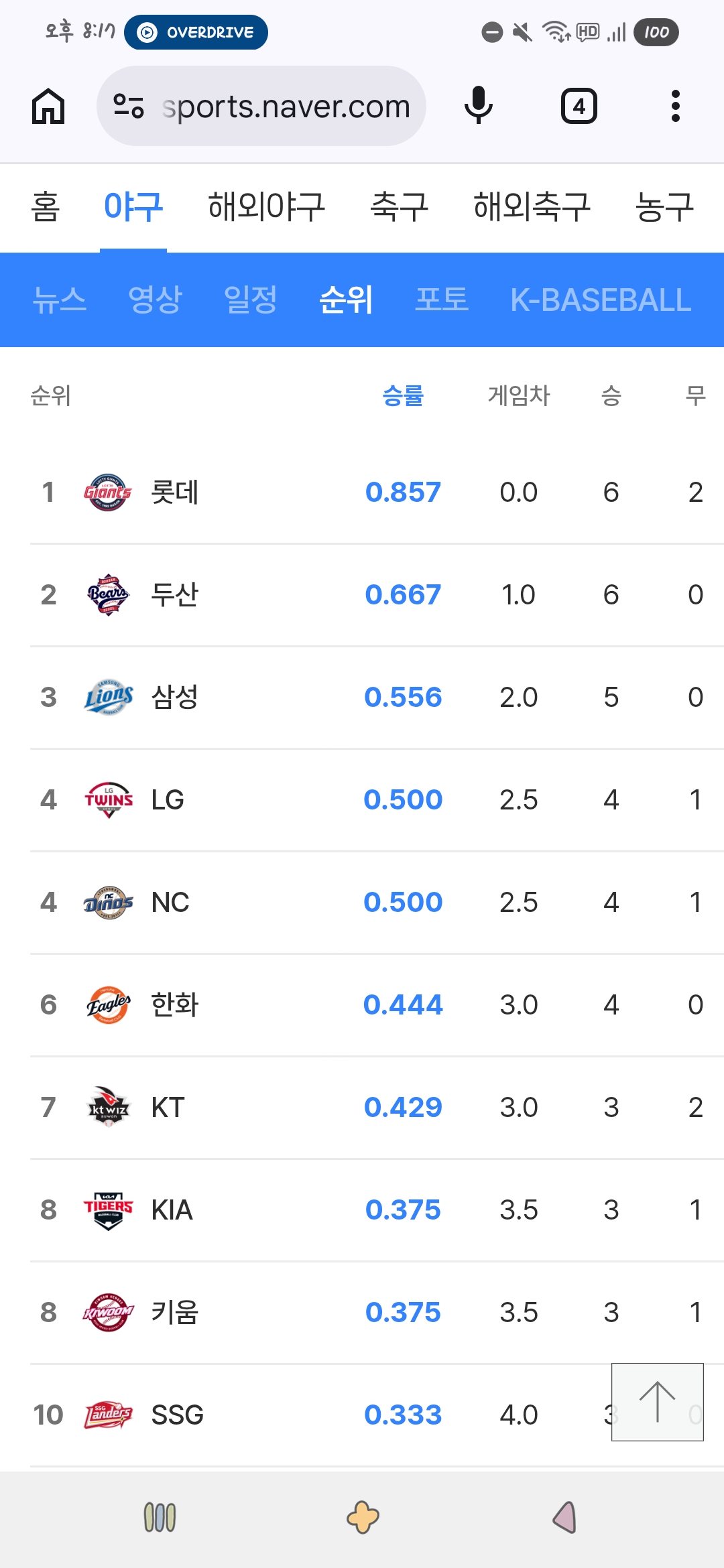The image size is (724, 1568).
Task: Open site settings icon in address bar
Action: coord(129,106)
